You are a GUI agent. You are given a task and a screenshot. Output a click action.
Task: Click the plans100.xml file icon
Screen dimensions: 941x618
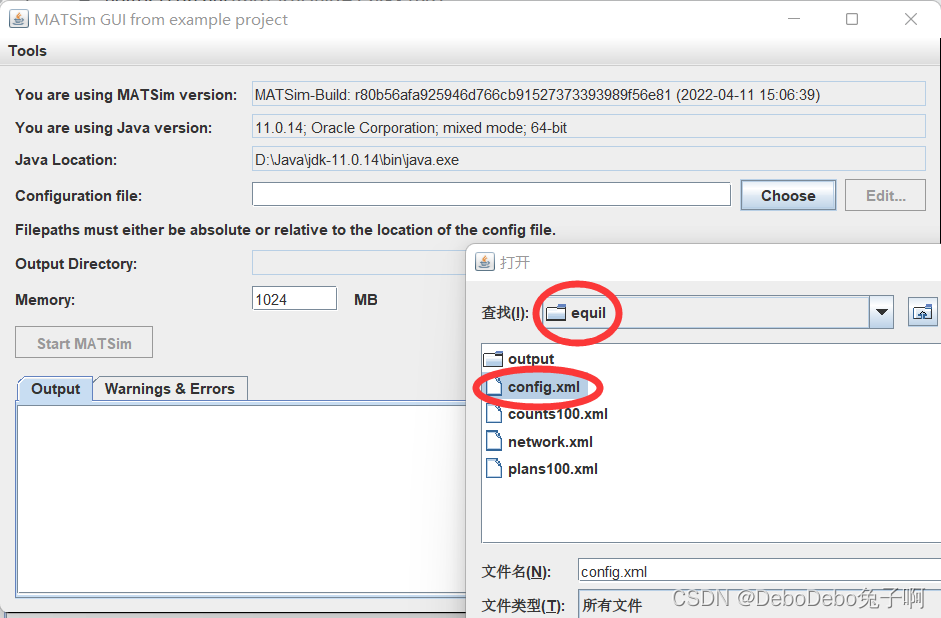494,468
